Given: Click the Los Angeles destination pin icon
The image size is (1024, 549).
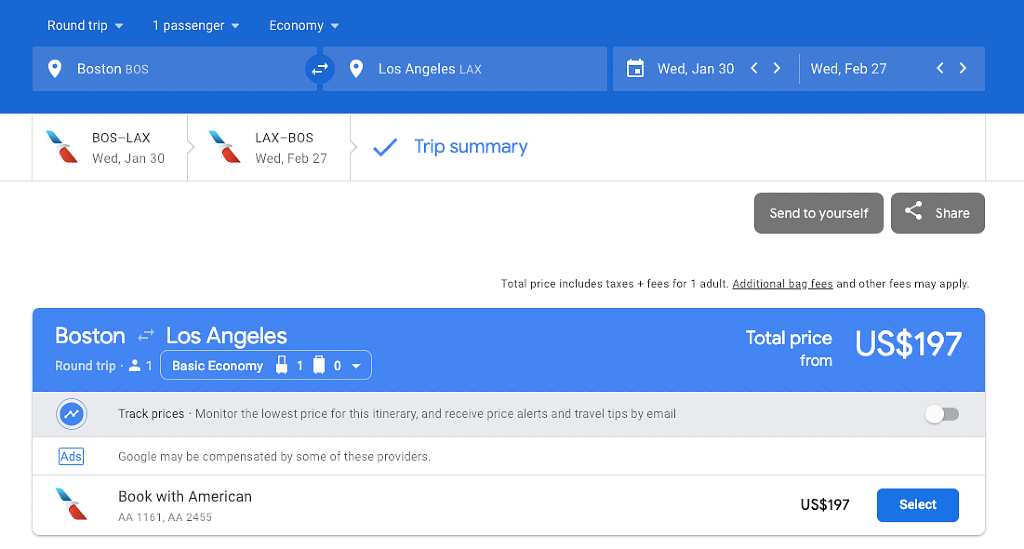Looking at the screenshot, I should pos(356,69).
